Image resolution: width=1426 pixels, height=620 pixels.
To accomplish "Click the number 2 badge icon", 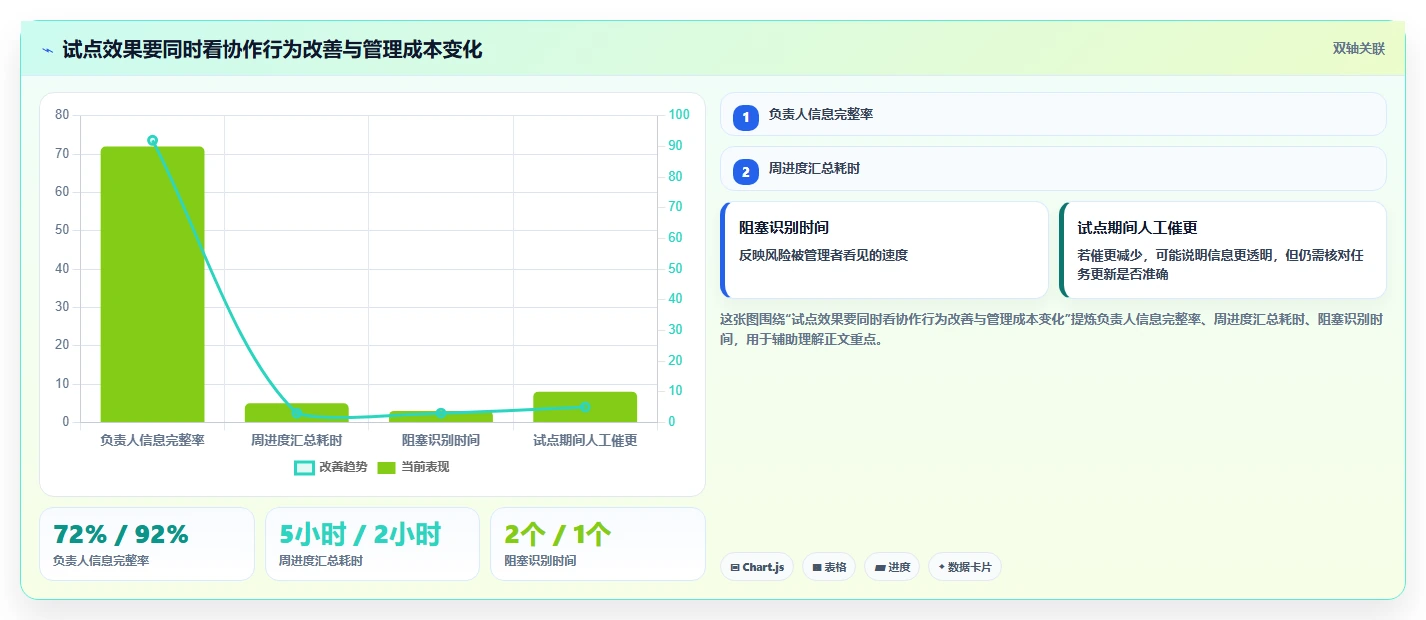I will click(745, 172).
